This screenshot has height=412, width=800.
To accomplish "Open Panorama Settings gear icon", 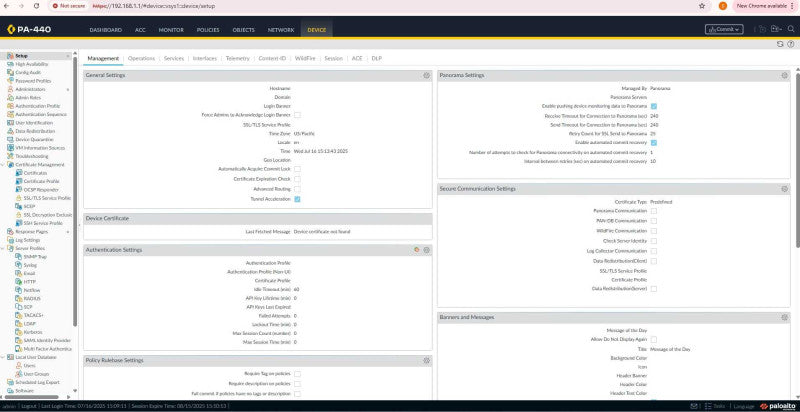I will pos(785,75).
